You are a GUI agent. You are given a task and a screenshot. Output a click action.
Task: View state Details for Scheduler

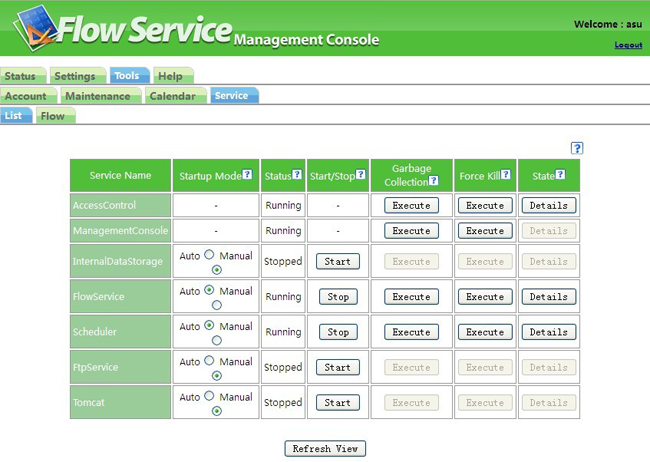tap(549, 332)
